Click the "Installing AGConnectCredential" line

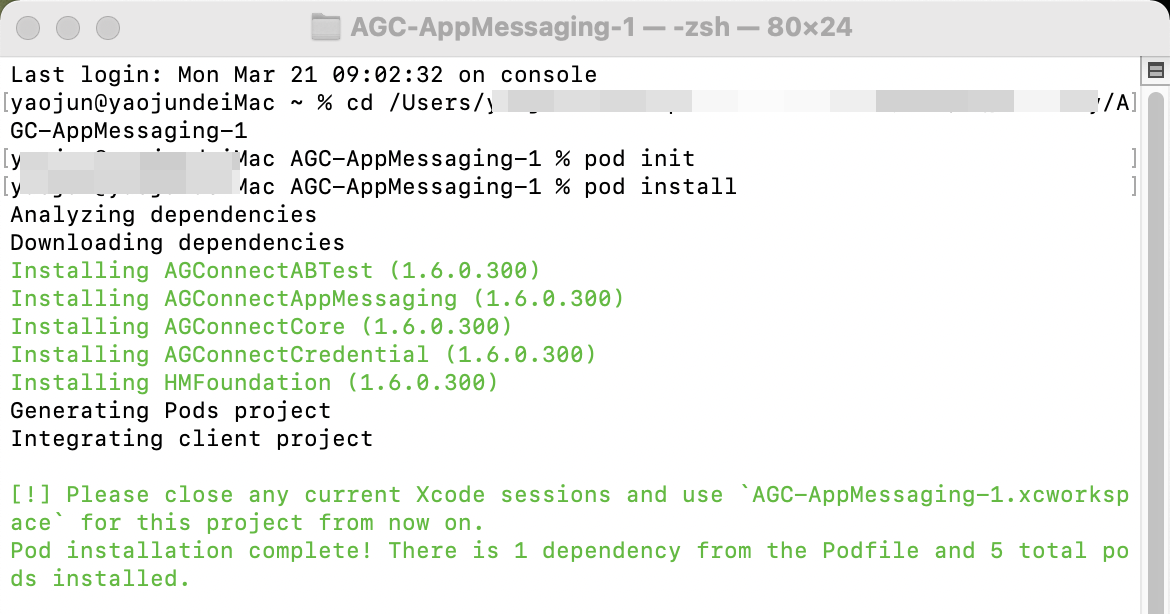(303, 355)
